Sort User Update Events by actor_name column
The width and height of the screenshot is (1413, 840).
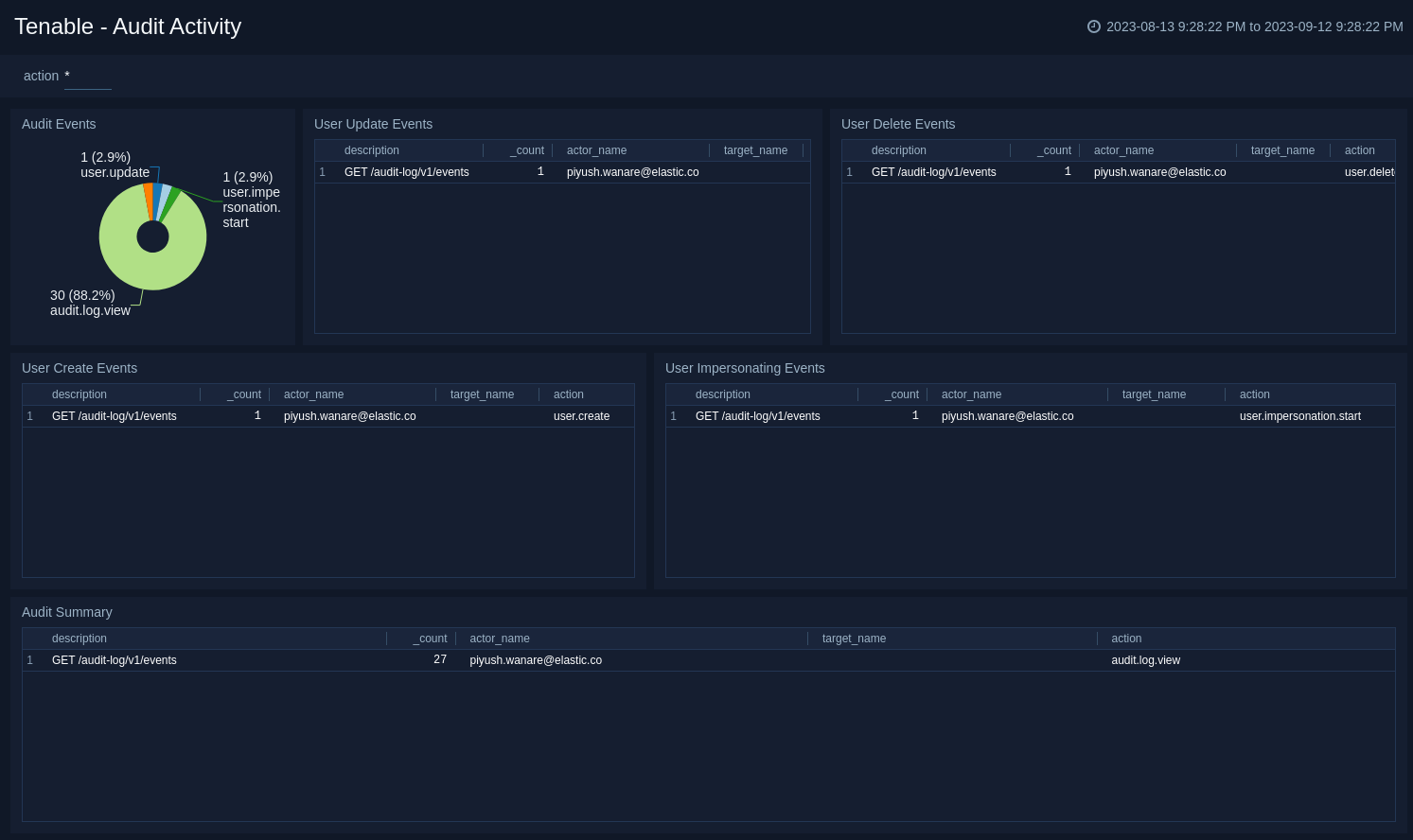(596, 150)
